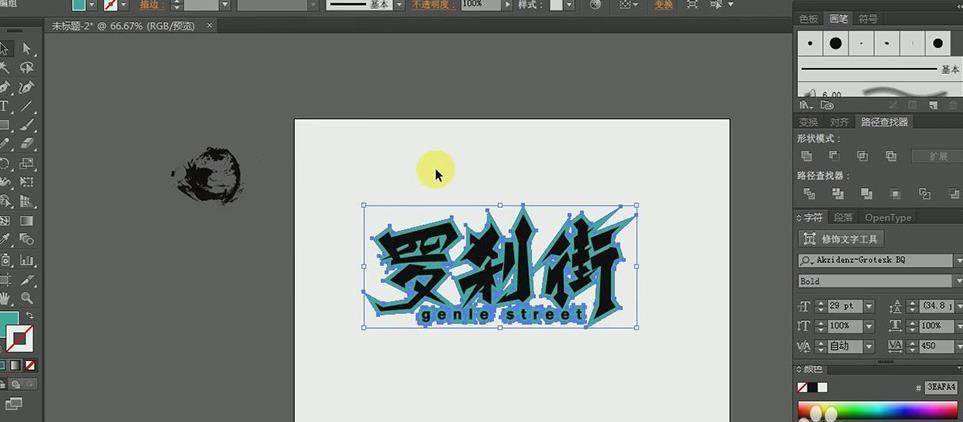Screen dimensions: 963x422
Task: Switch to the OpenType tab
Action: (x=888, y=218)
